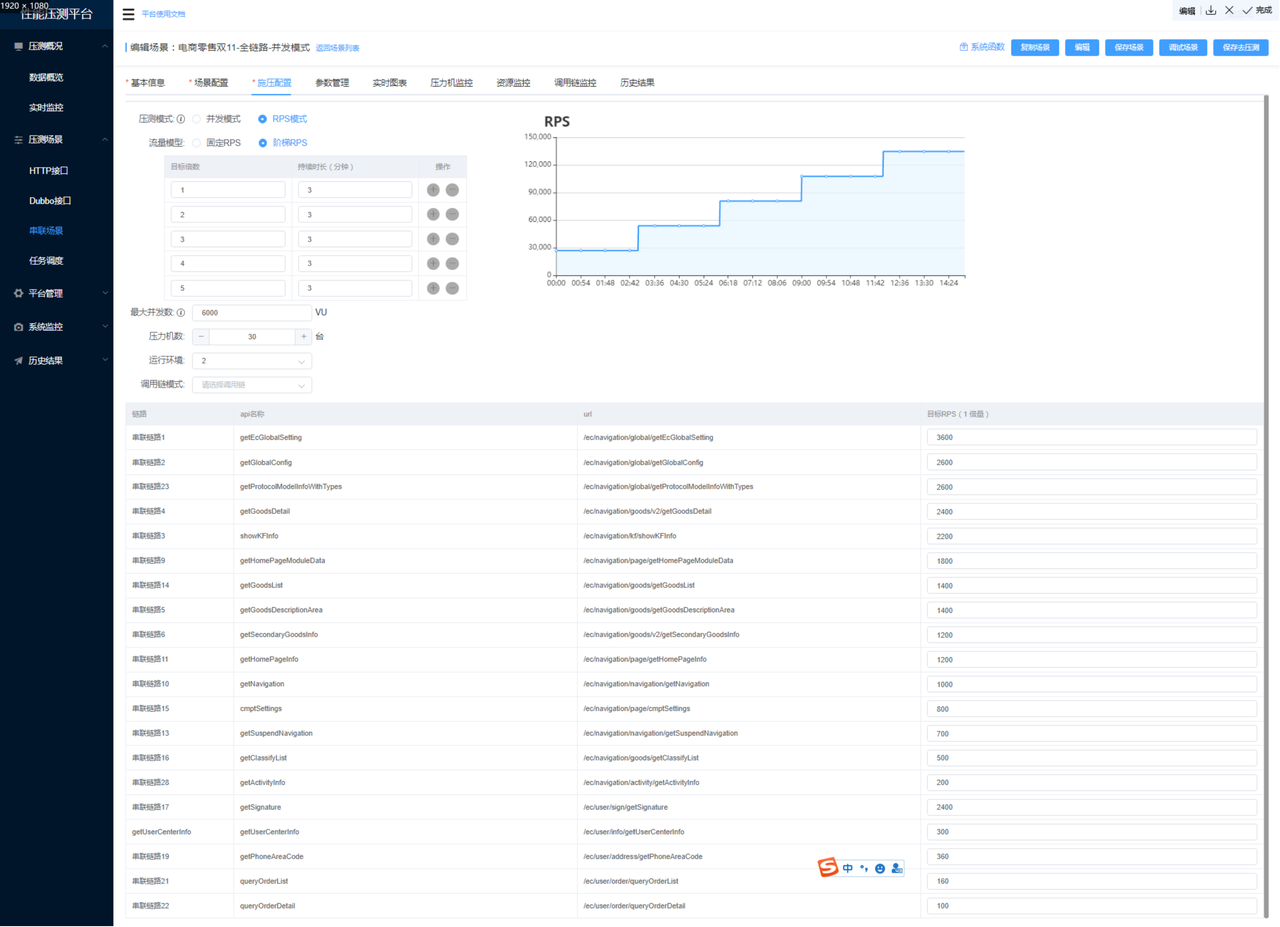Click the Sogou S input method icon
Viewport: 1280px width, 927px height.
point(828,868)
